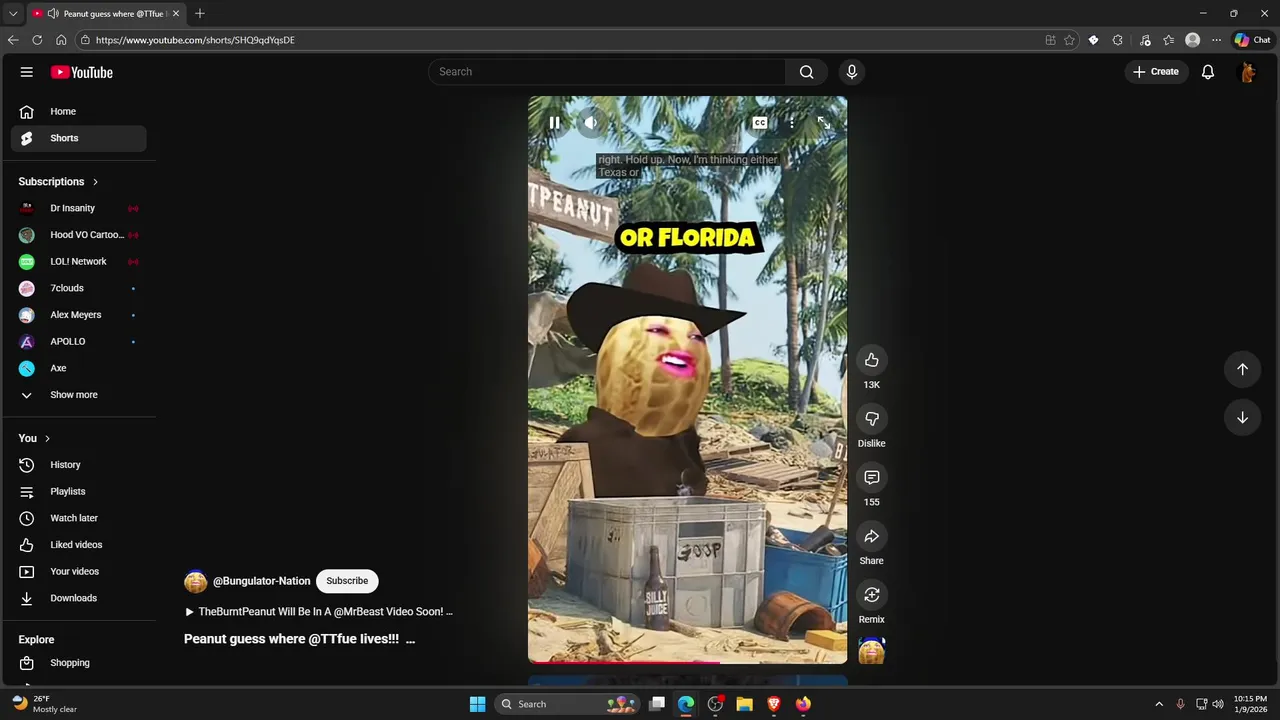Select Shorts in the sidebar
The height and width of the screenshot is (720, 1280).
(79, 138)
